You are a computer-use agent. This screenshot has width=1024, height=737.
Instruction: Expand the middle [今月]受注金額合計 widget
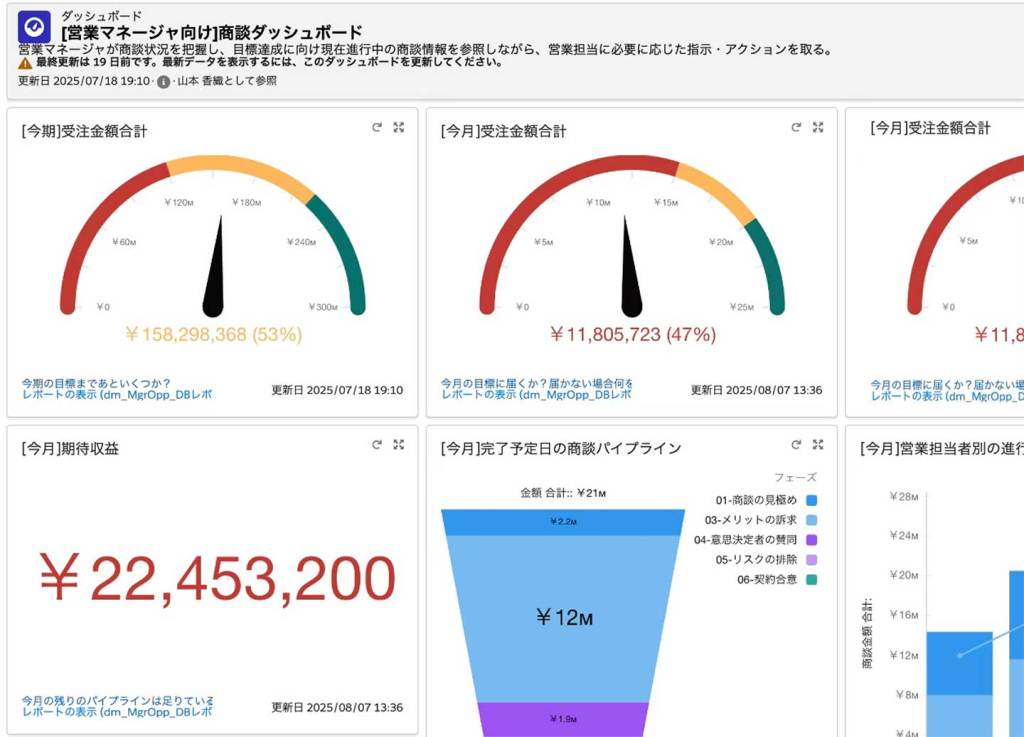coord(818,127)
